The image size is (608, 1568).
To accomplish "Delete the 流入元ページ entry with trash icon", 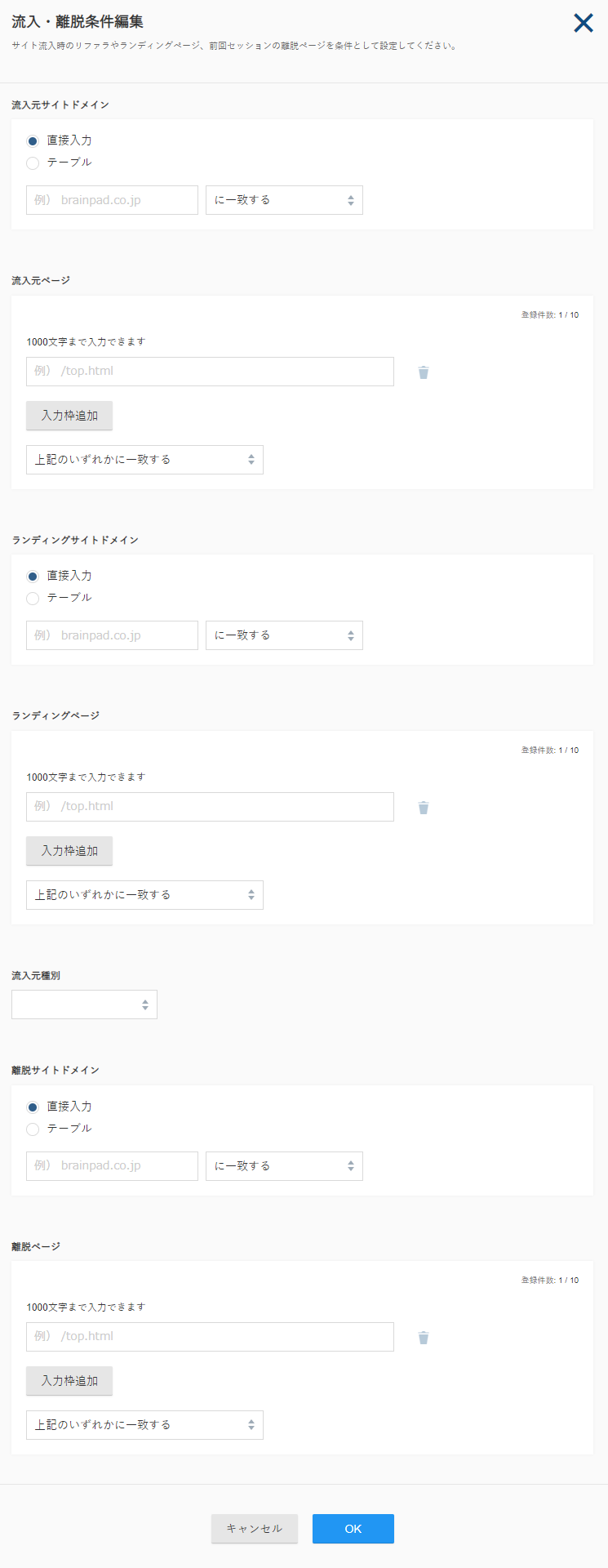I will [x=424, y=372].
